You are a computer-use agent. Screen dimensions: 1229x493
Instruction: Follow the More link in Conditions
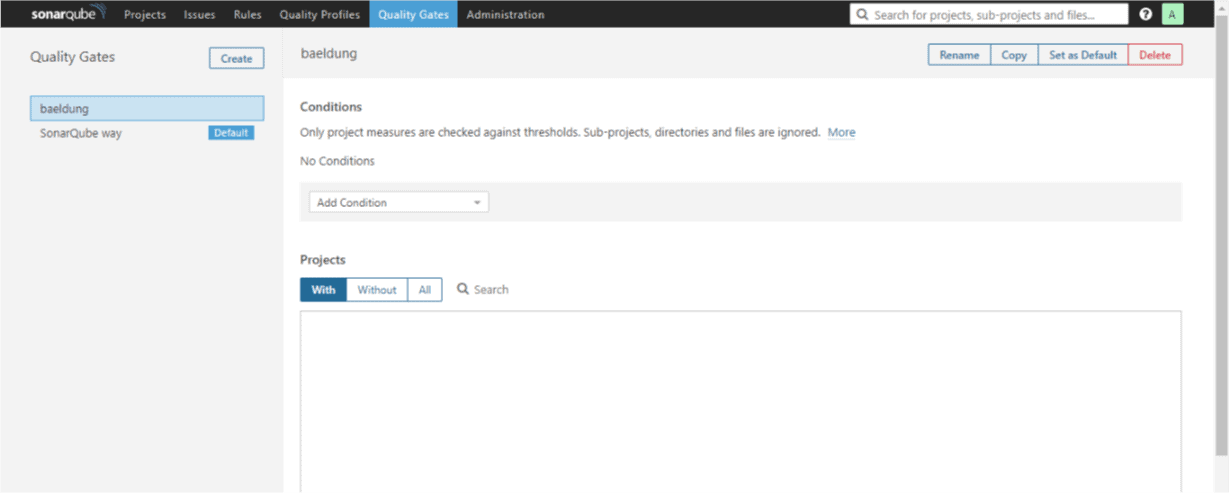tap(841, 132)
